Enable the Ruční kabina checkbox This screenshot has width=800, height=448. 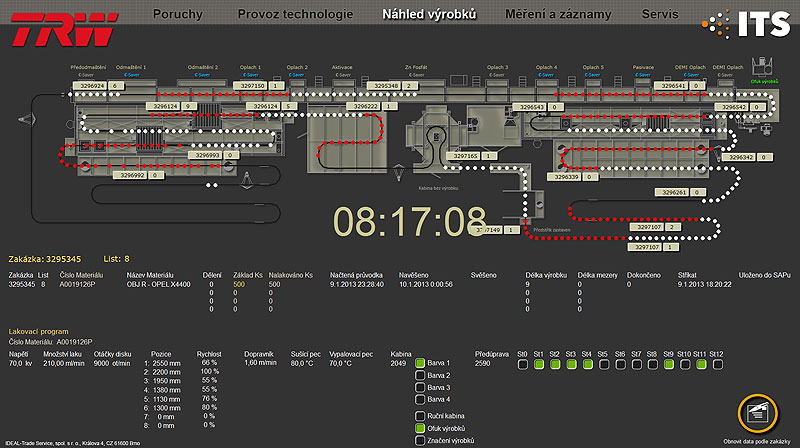(x=420, y=415)
